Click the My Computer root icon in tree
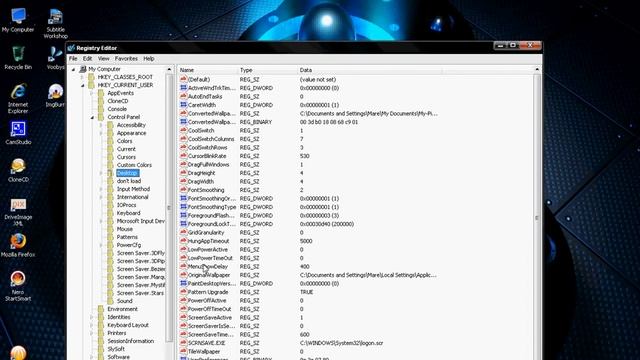The width and height of the screenshot is (640, 360). 83,69
